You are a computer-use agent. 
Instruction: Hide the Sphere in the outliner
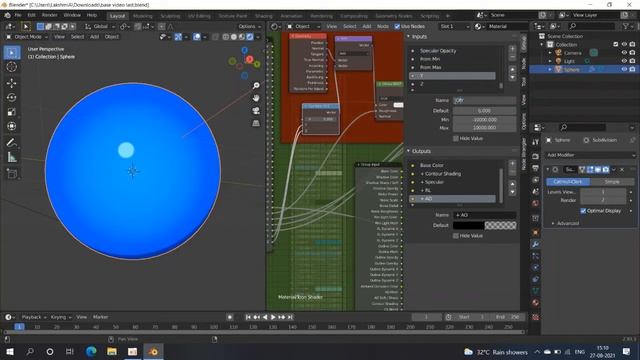[624, 69]
